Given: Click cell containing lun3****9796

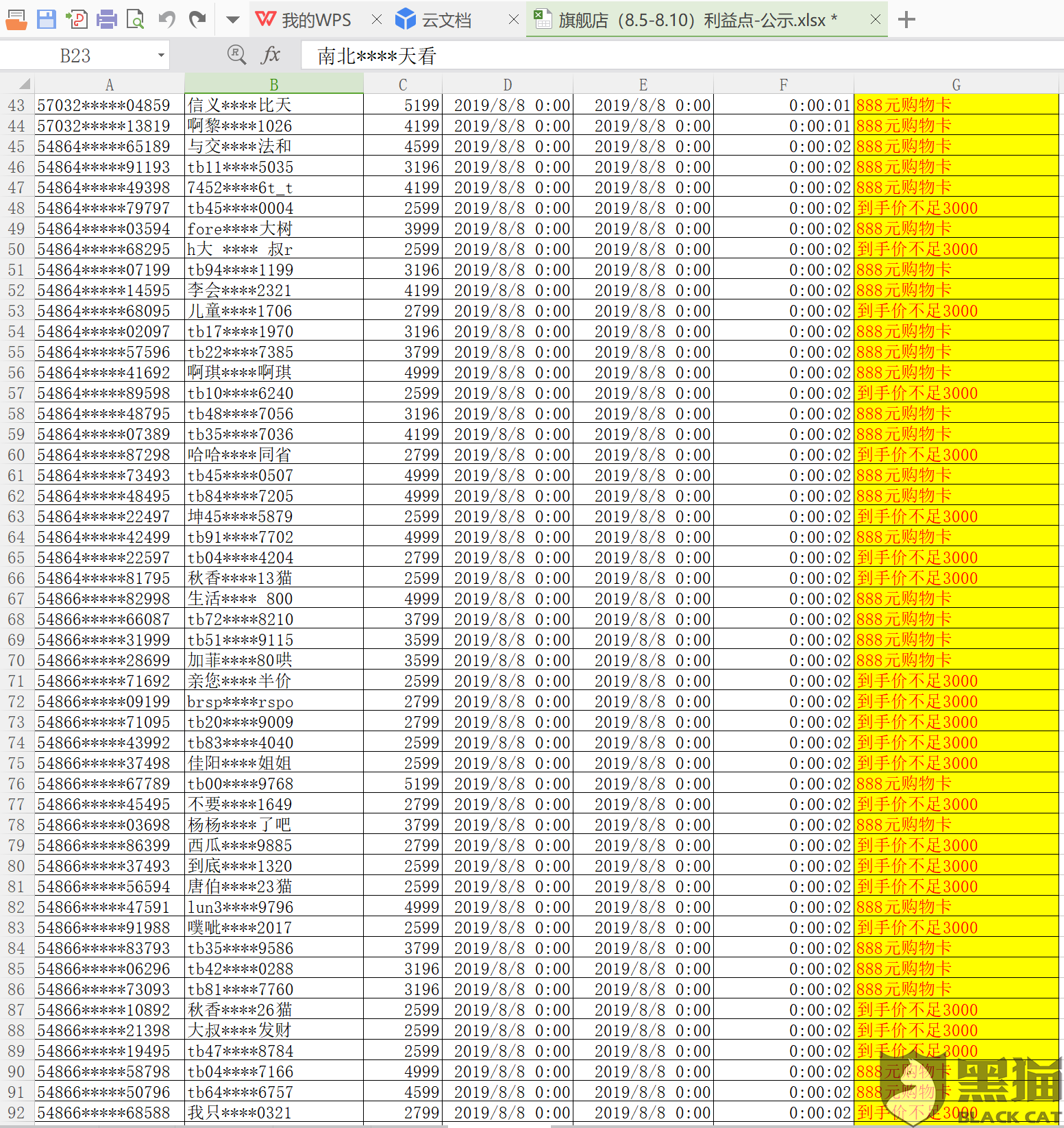Looking at the screenshot, I should [x=274, y=907].
